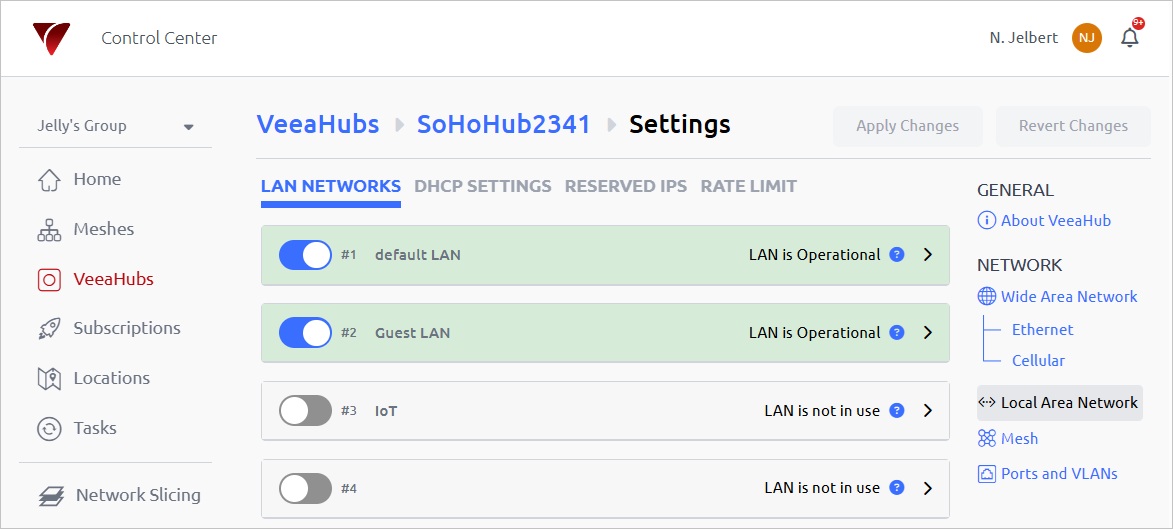The height and width of the screenshot is (529, 1173).
Task: Go to SoHoHub2341 breadcrumb link
Action: pyautogui.click(x=503, y=124)
